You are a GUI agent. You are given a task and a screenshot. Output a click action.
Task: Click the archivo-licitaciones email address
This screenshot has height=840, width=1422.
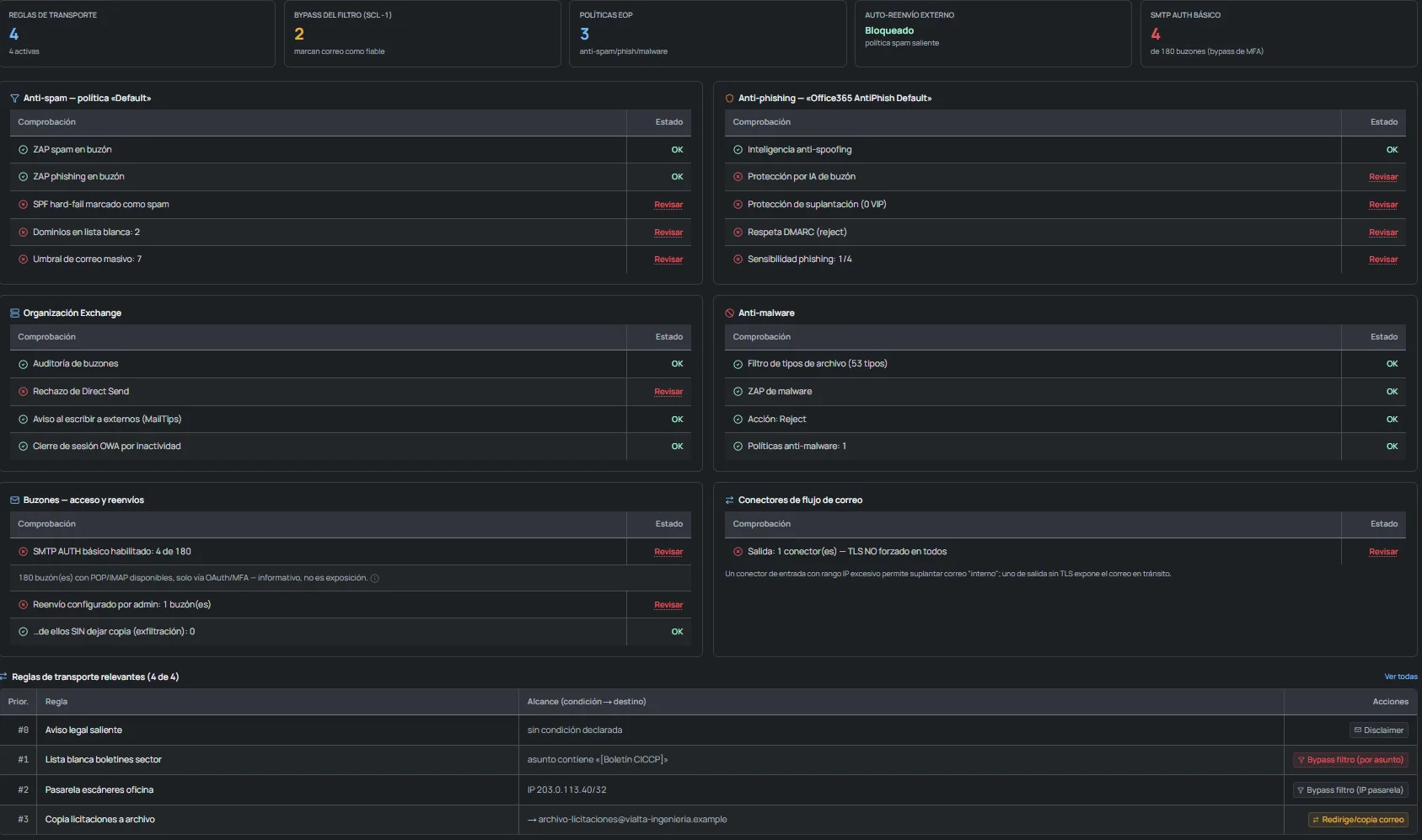(632, 820)
